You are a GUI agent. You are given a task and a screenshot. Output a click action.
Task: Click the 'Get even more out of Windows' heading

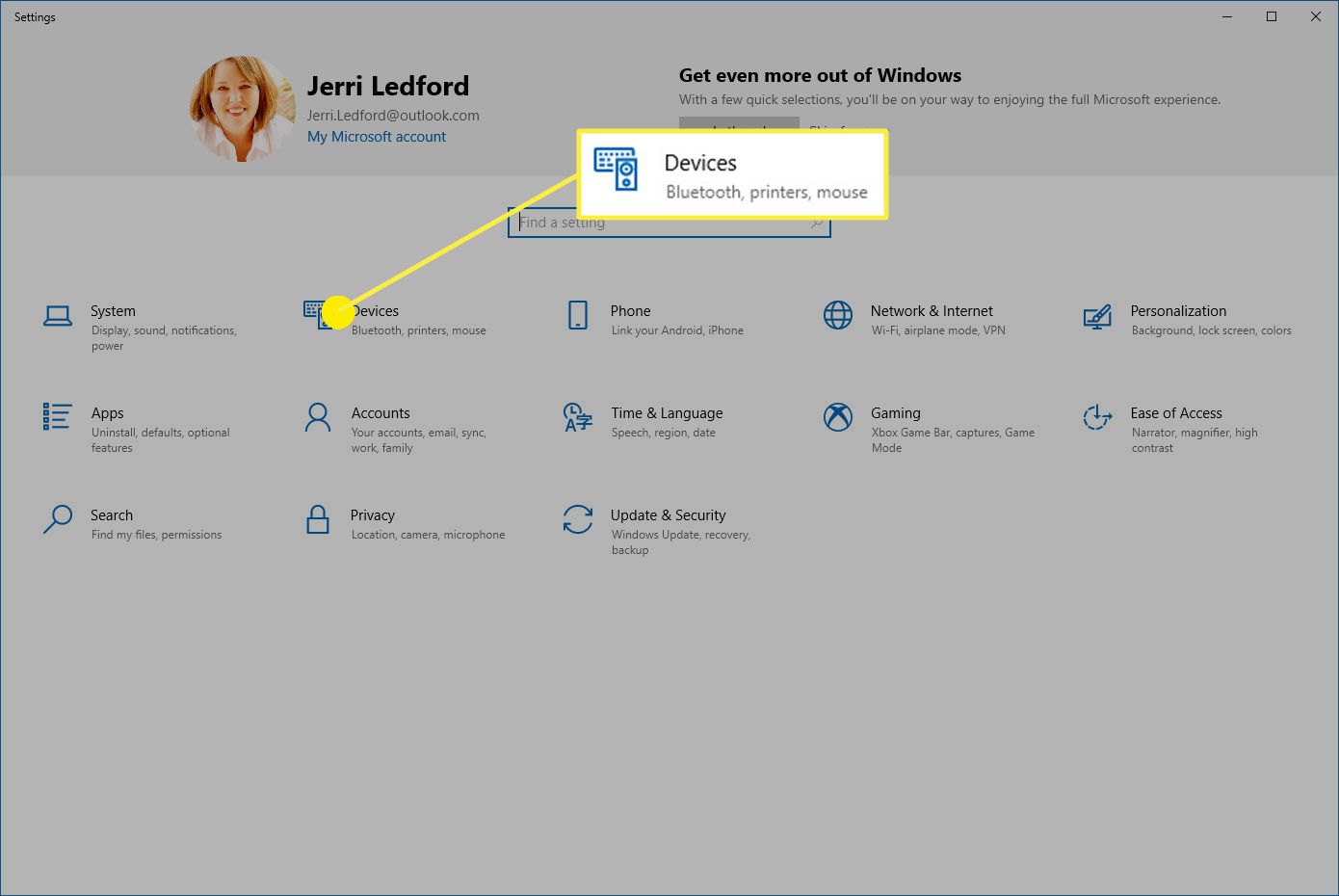click(x=820, y=75)
